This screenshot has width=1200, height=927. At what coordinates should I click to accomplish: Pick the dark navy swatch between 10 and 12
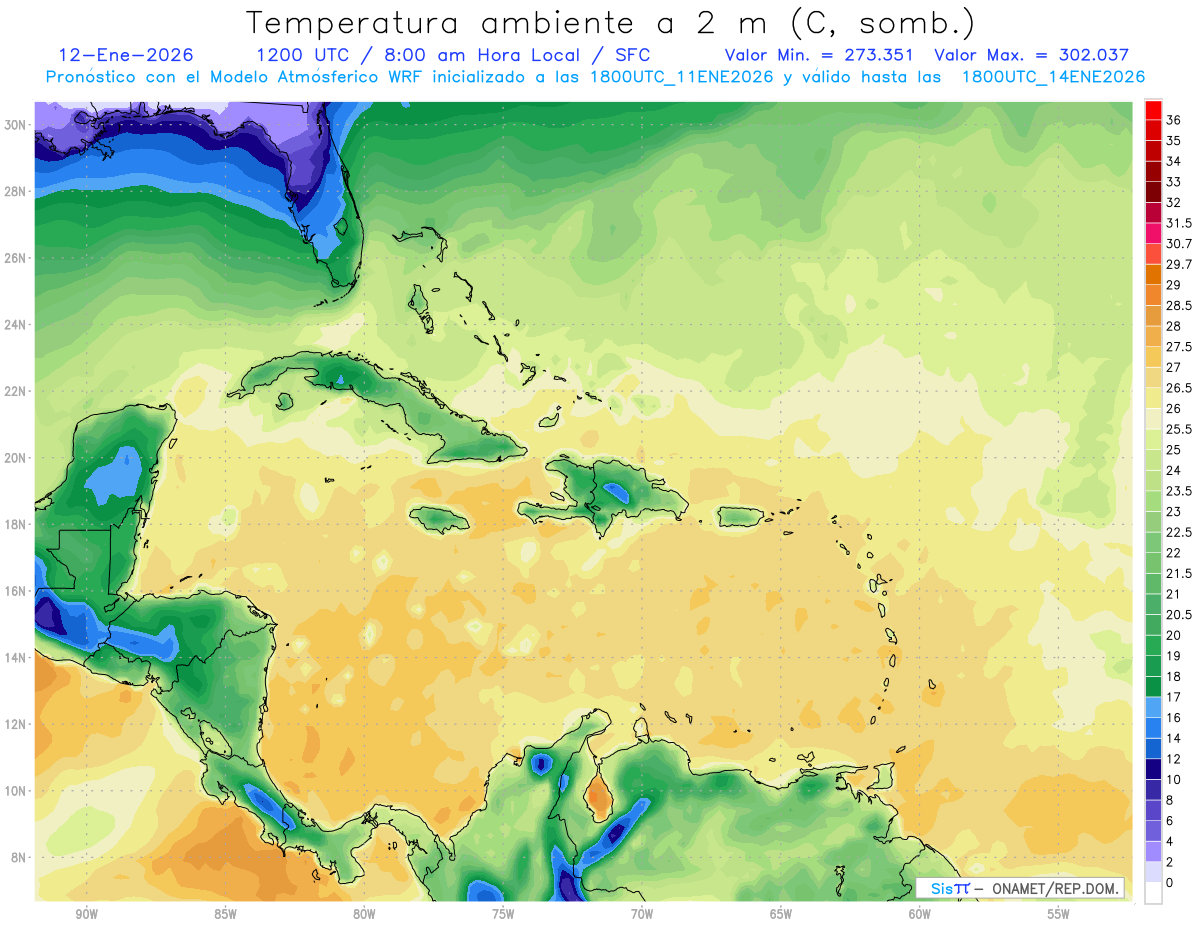1153,770
